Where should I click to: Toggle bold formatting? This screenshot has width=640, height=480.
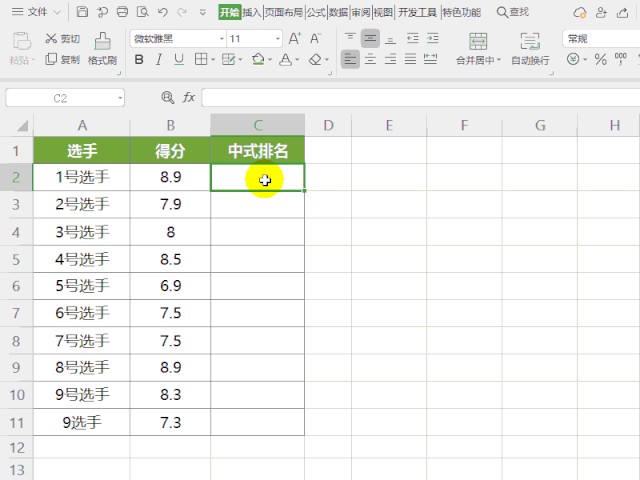click(139, 60)
